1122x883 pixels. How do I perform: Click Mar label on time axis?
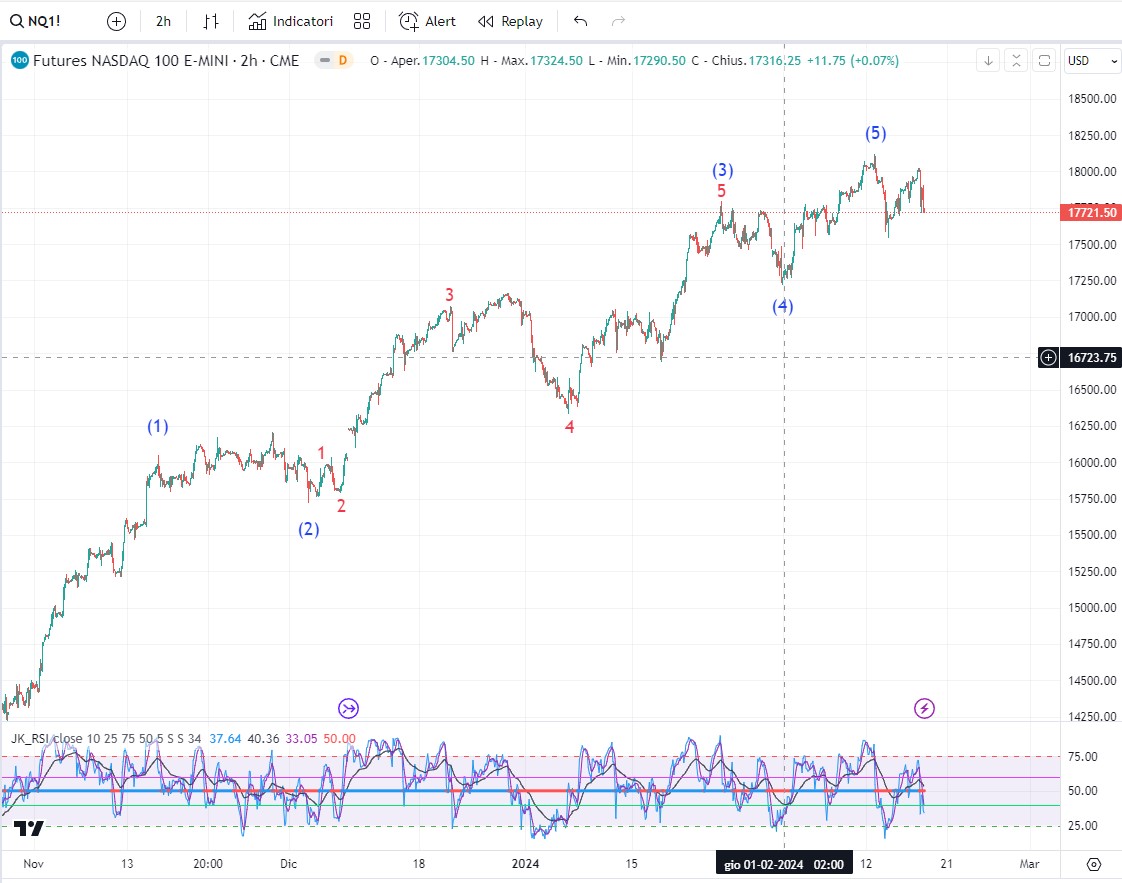[x=1029, y=864]
